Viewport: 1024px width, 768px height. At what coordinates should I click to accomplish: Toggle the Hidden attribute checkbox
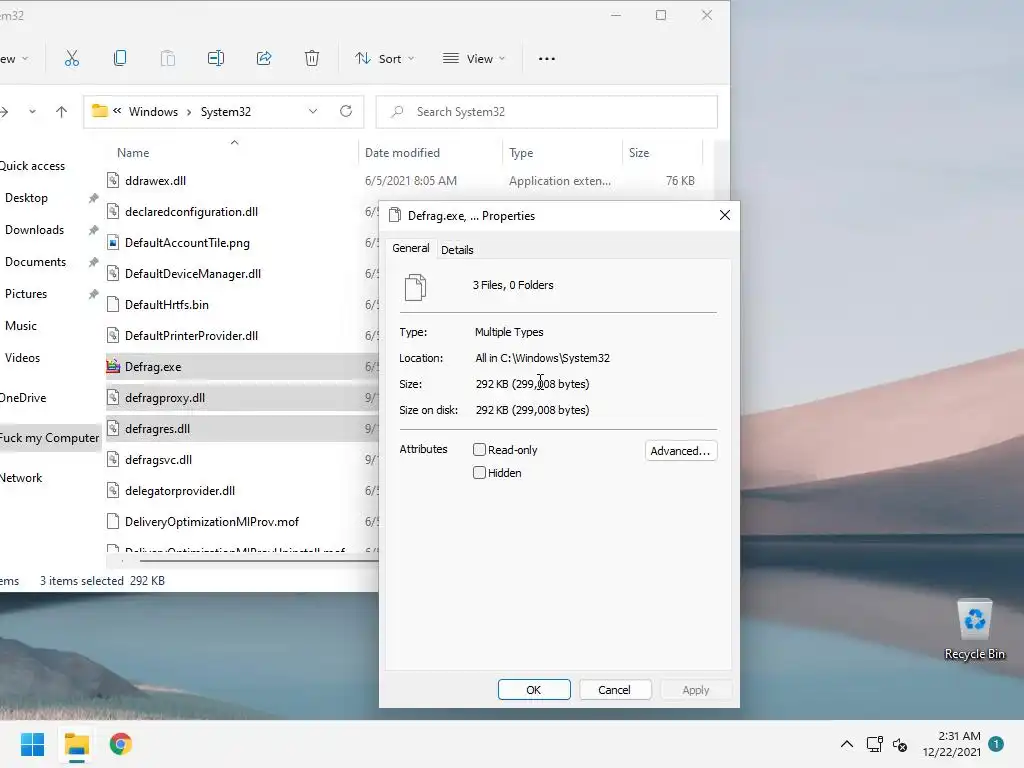[x=479, y=473]
